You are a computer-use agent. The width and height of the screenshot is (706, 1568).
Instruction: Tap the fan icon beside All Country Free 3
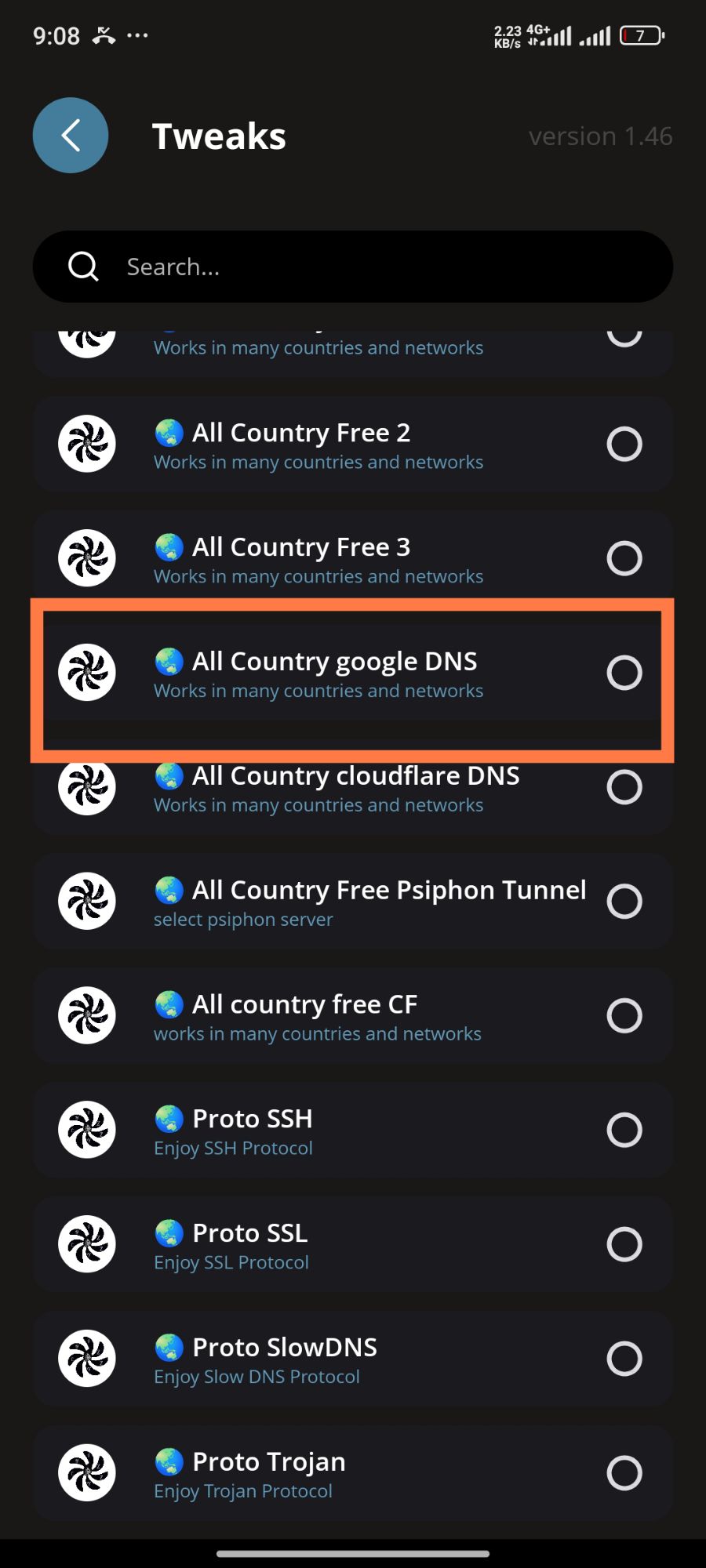point(87,558)
